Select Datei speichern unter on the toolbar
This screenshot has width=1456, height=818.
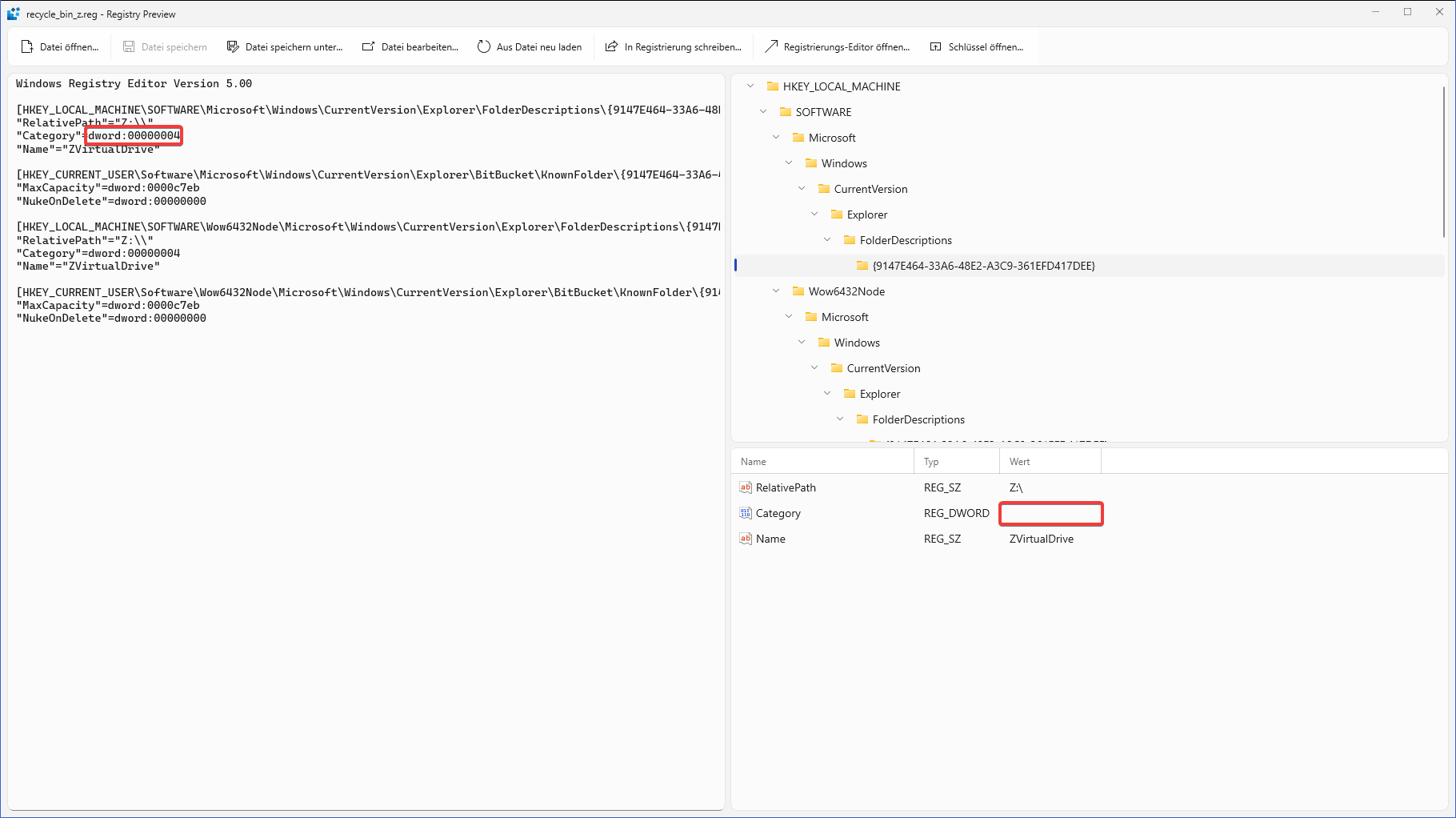coord(285,46)
